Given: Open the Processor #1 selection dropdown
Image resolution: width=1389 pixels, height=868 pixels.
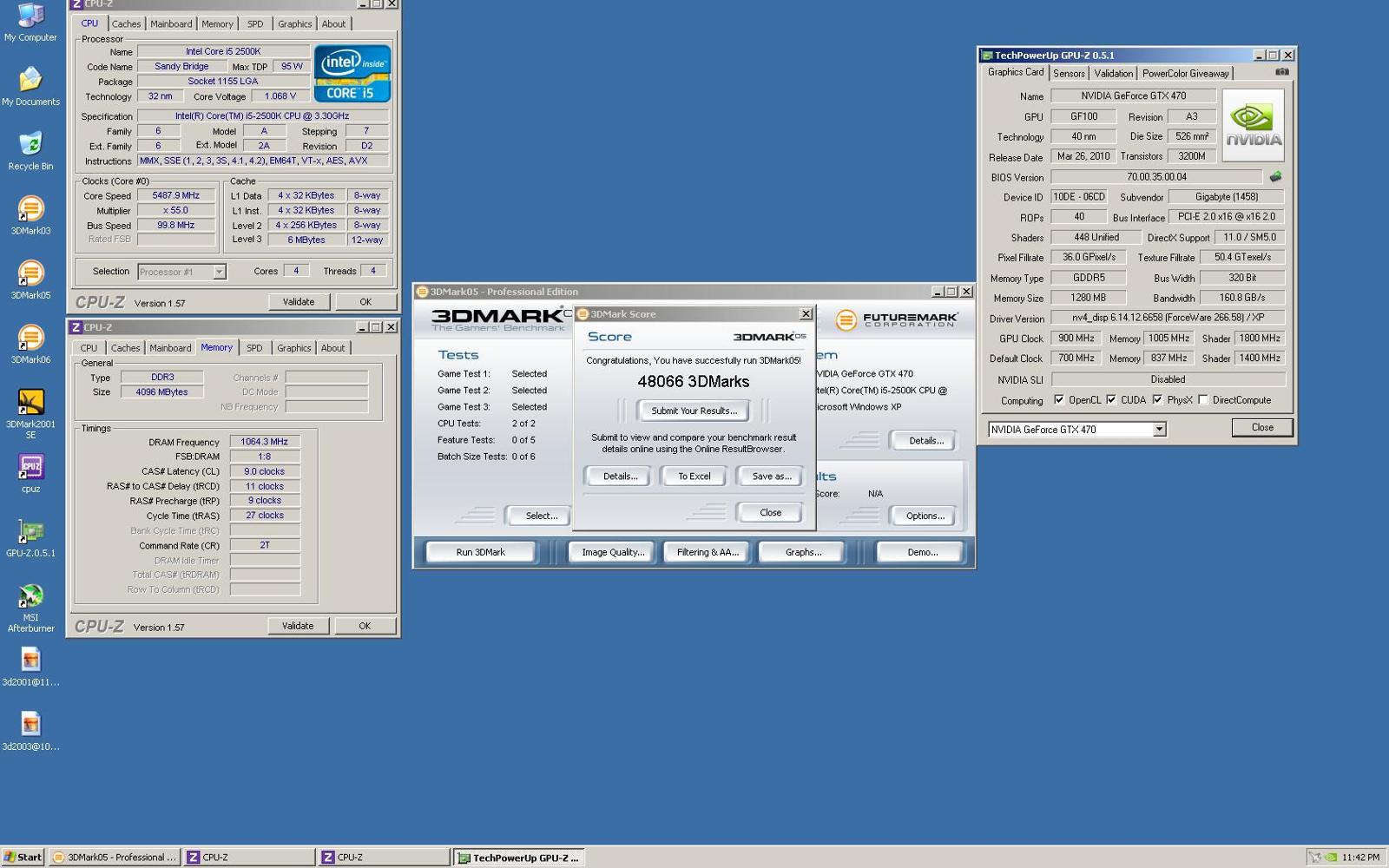Looking at the screenshot, I should (x=220, y=272).
